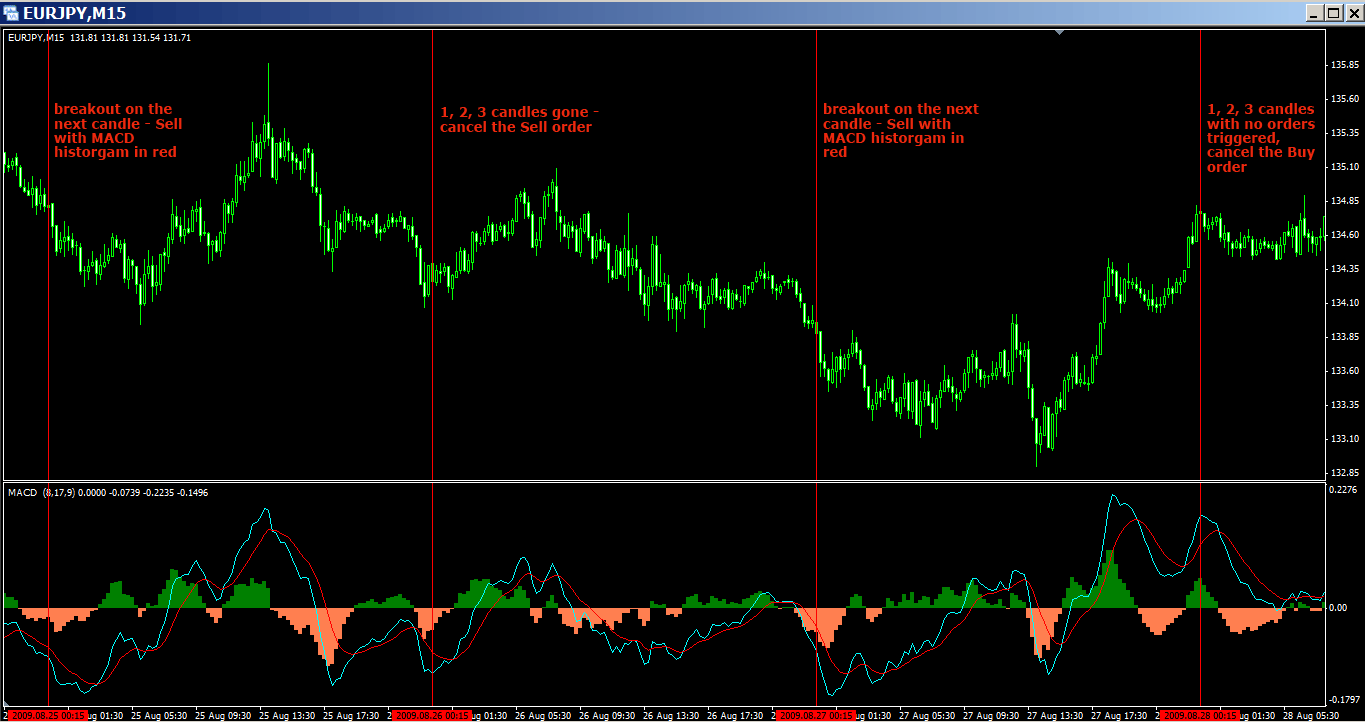Select the 2009.08.28 00:15 date marker

tap(1199, 715)
